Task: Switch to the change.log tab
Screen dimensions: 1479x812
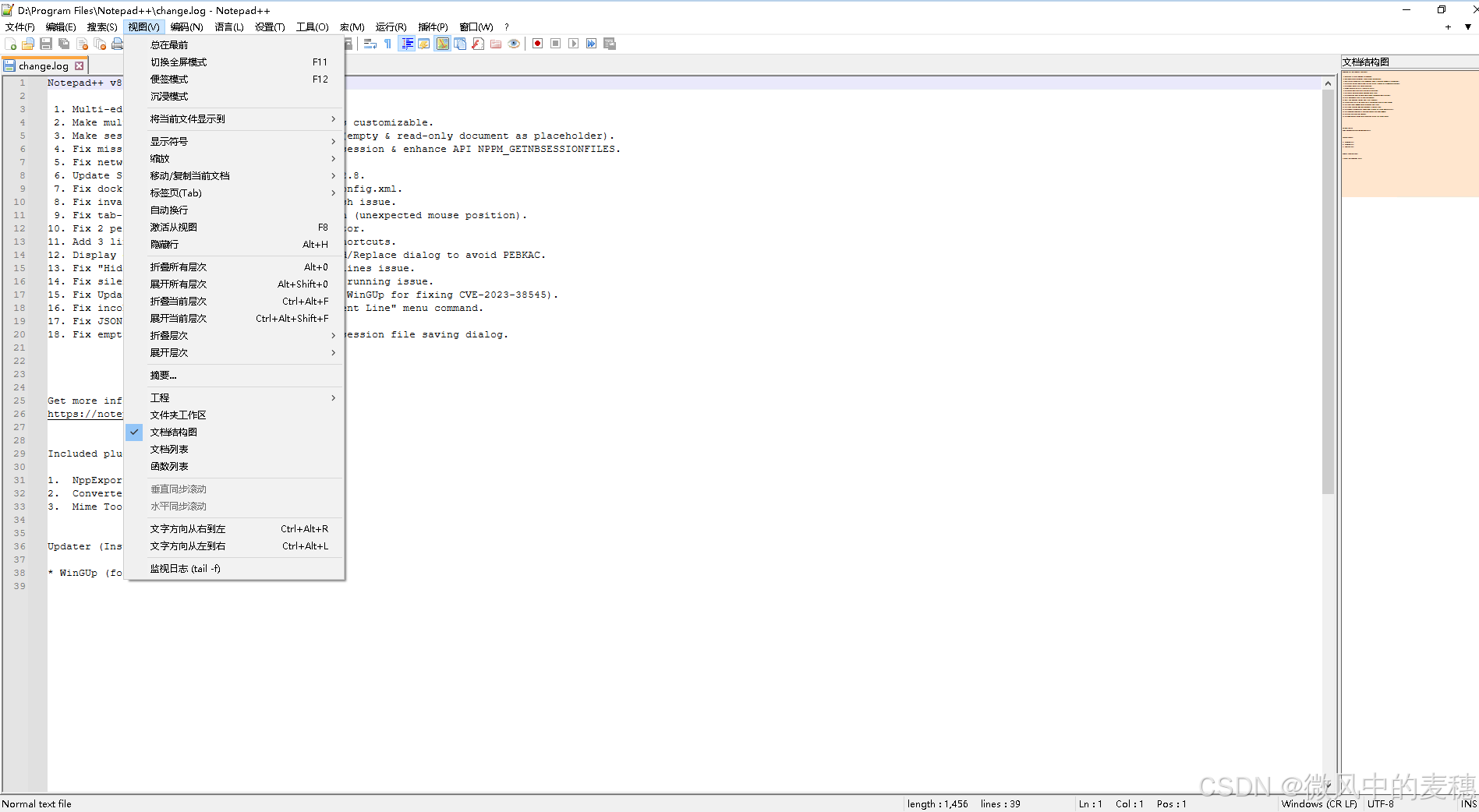Action: [x=44, y=66]
